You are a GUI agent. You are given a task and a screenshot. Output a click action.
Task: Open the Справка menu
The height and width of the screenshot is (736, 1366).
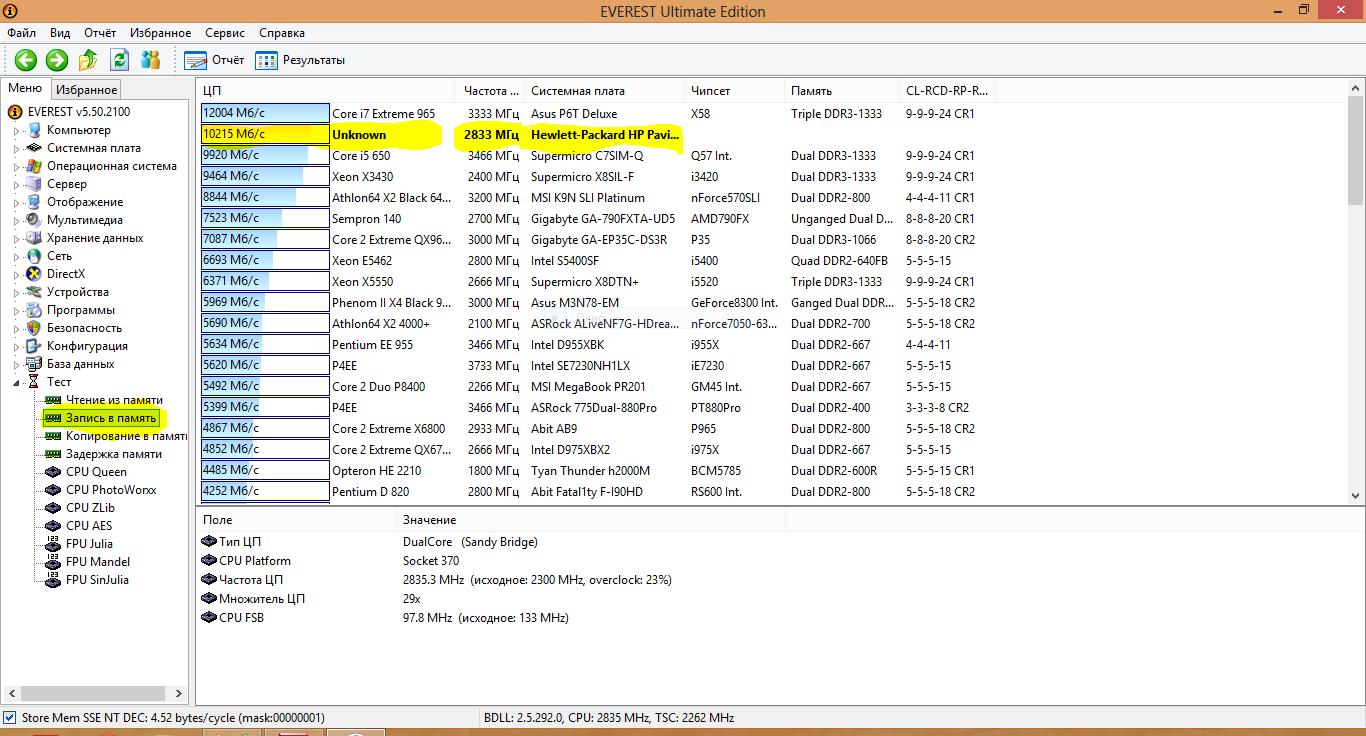coord(282,33)
